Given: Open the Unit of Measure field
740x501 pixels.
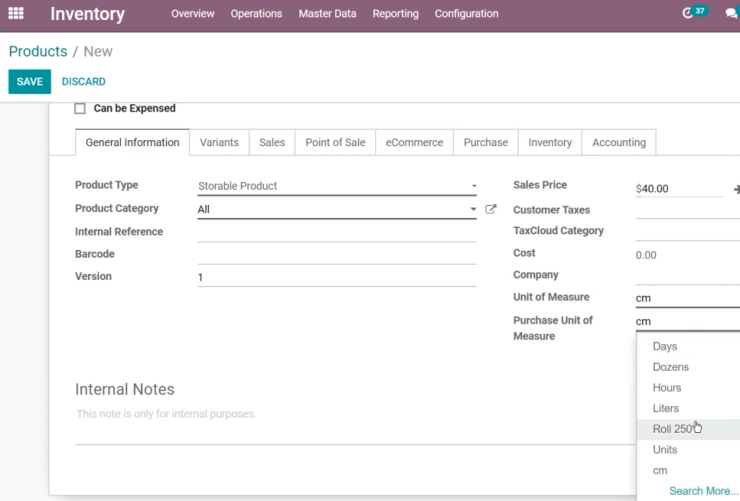Looking at the screenshot, I should [x=688, y=298].
